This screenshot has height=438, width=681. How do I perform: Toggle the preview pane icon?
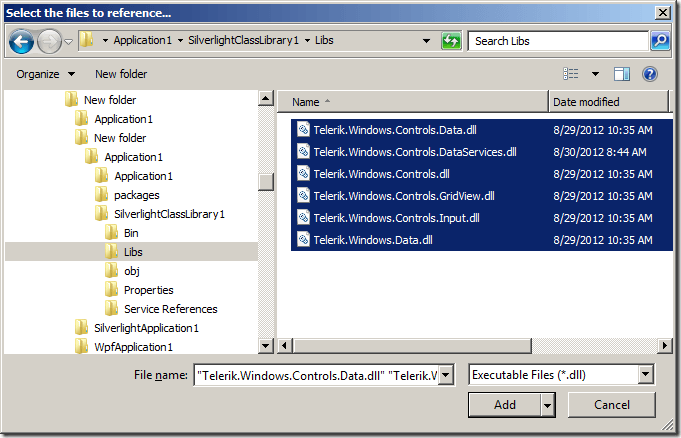point(621,74)
